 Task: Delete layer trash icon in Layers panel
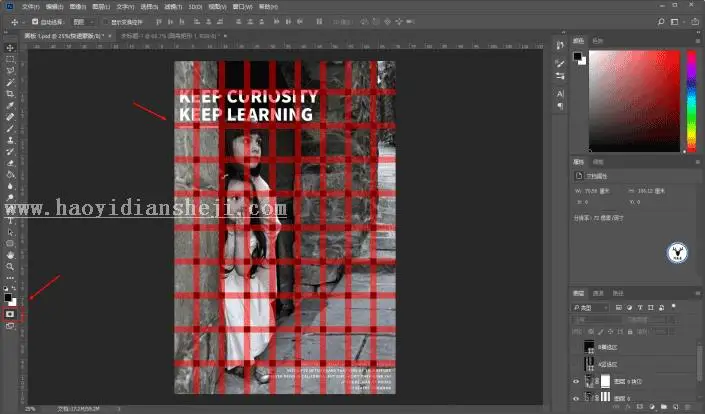688,407
